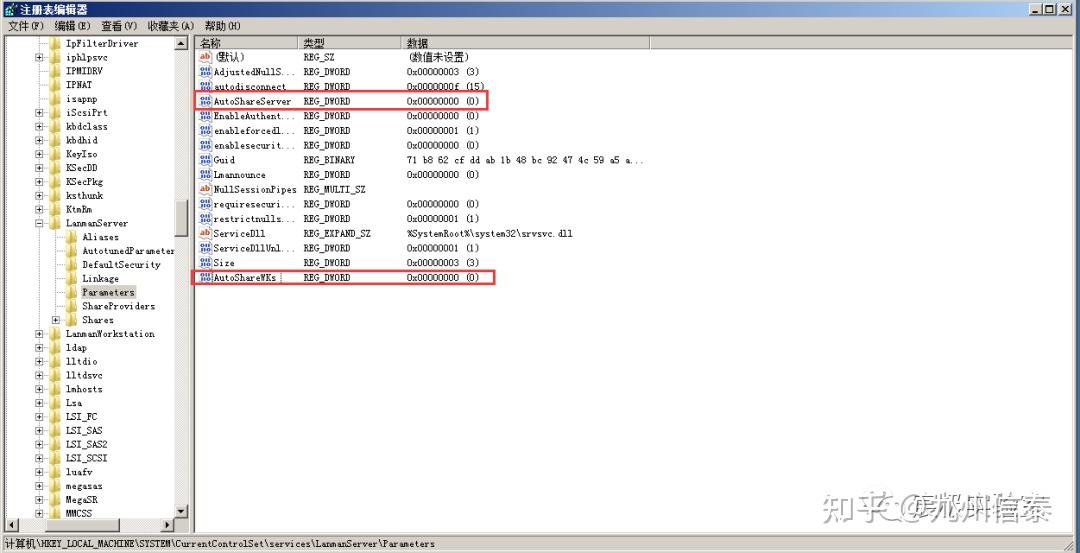Click the ServiceDll expand-string icon
The height and width of the screenshot is (553, 1080).
click(205, 233)
